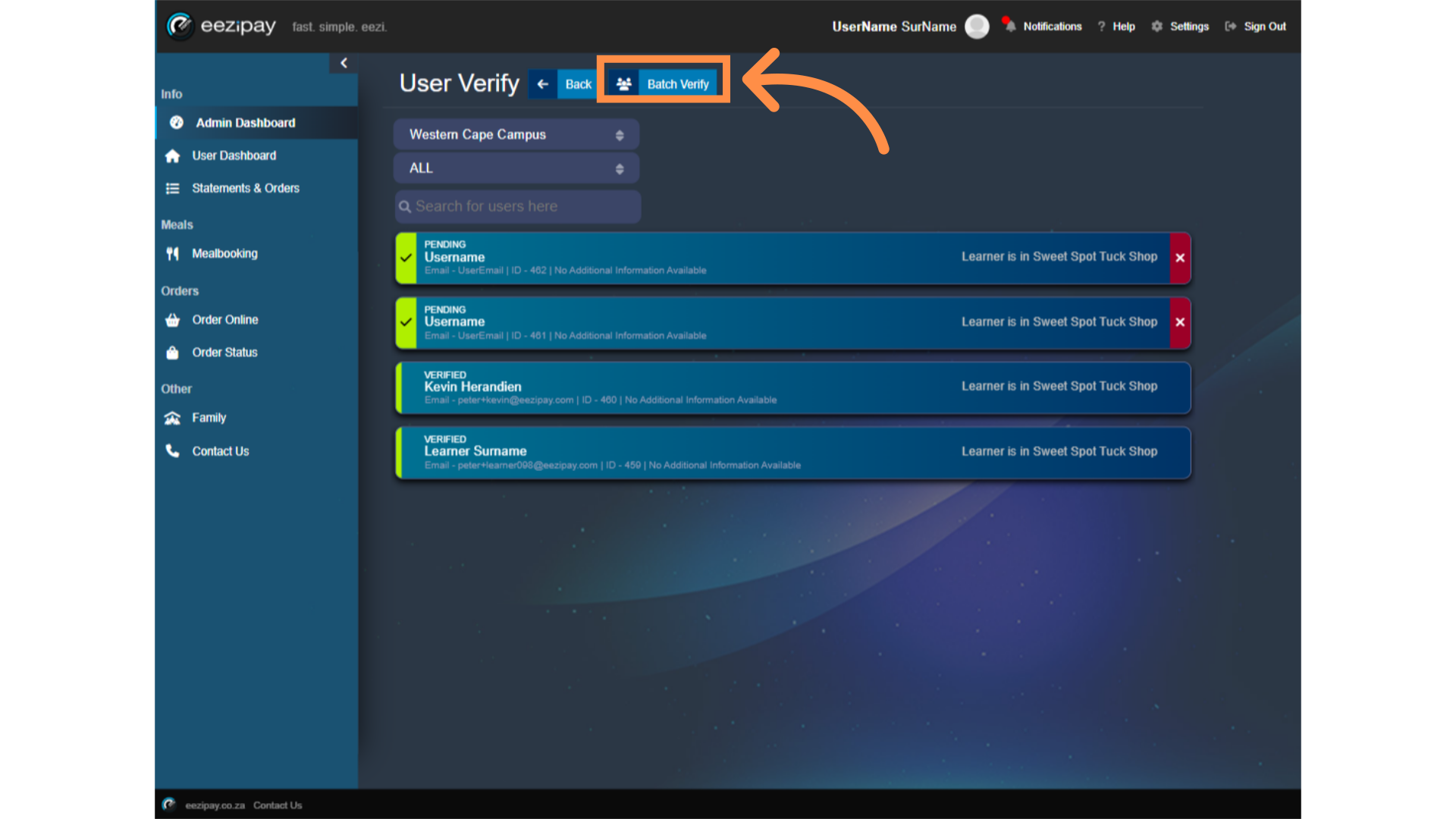The image size is (1456, 819).
Task: Click the Search for users field
Action: 518,206
